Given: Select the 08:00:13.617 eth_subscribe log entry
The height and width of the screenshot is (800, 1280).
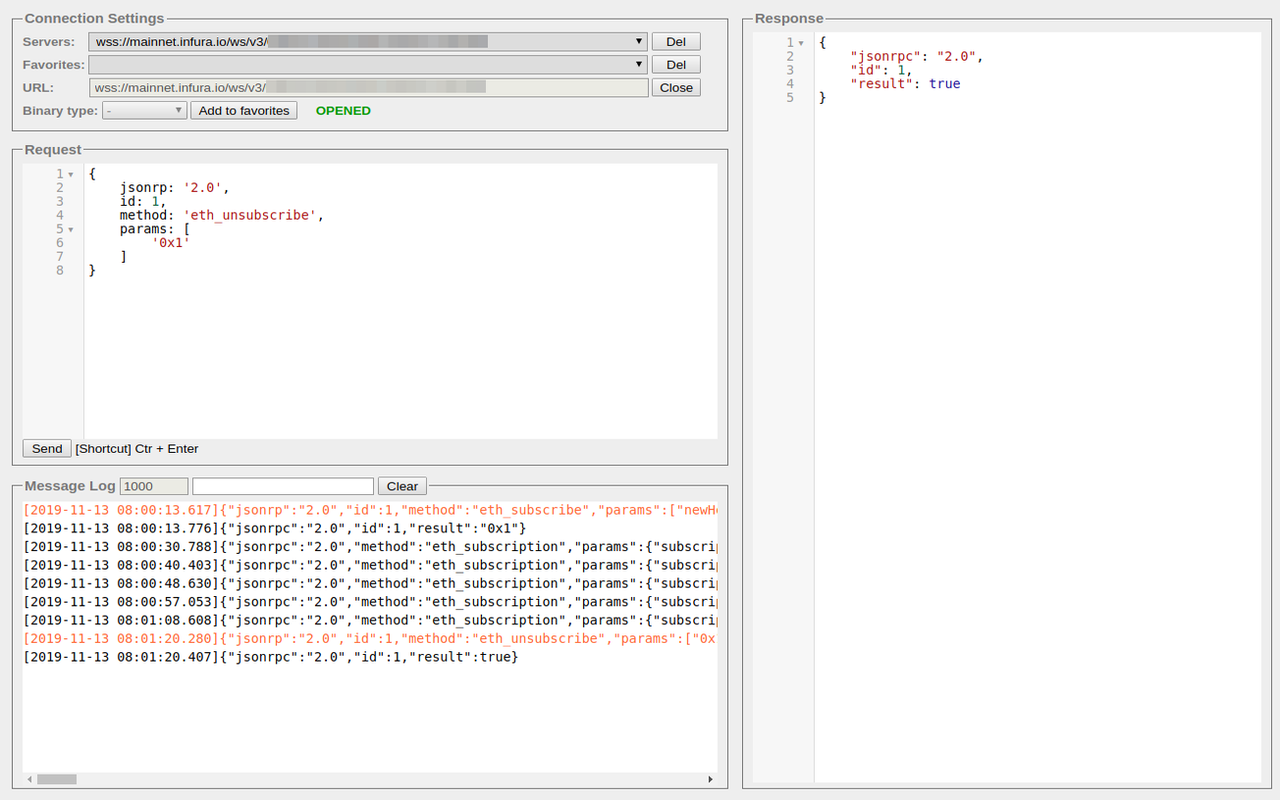Looking at the screenshot, I should coord(370,510).
